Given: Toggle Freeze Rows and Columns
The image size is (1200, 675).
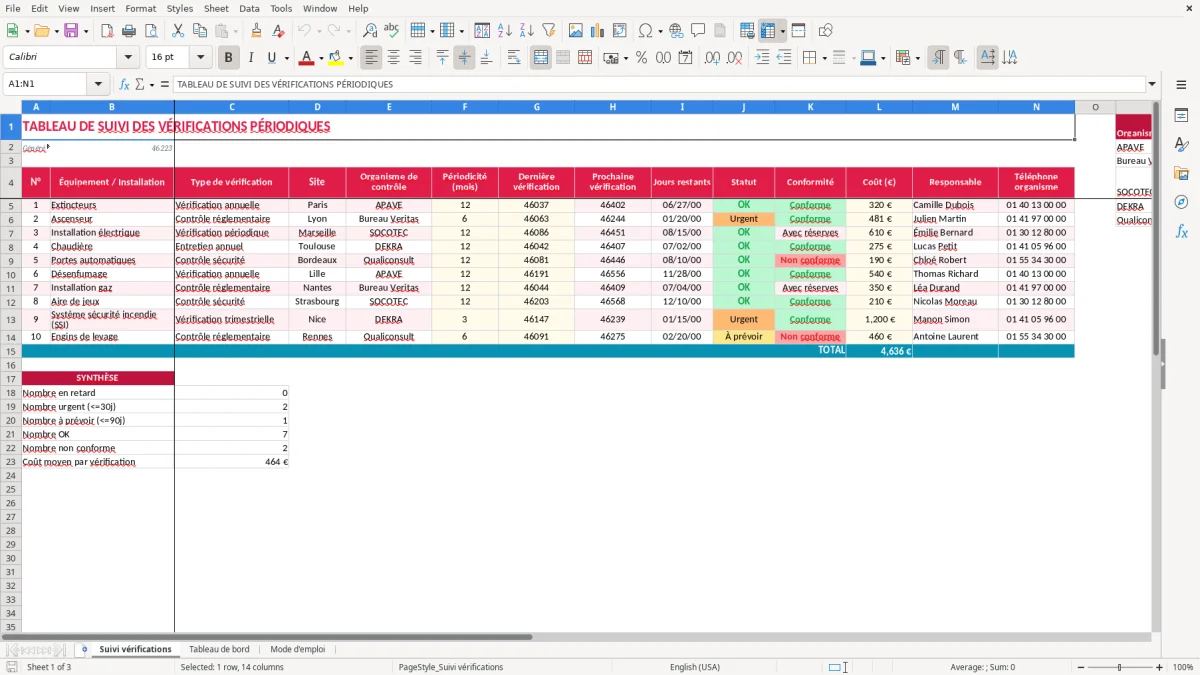Looking at the screenshot, I should pyautogui.click(x=768, y=31).
